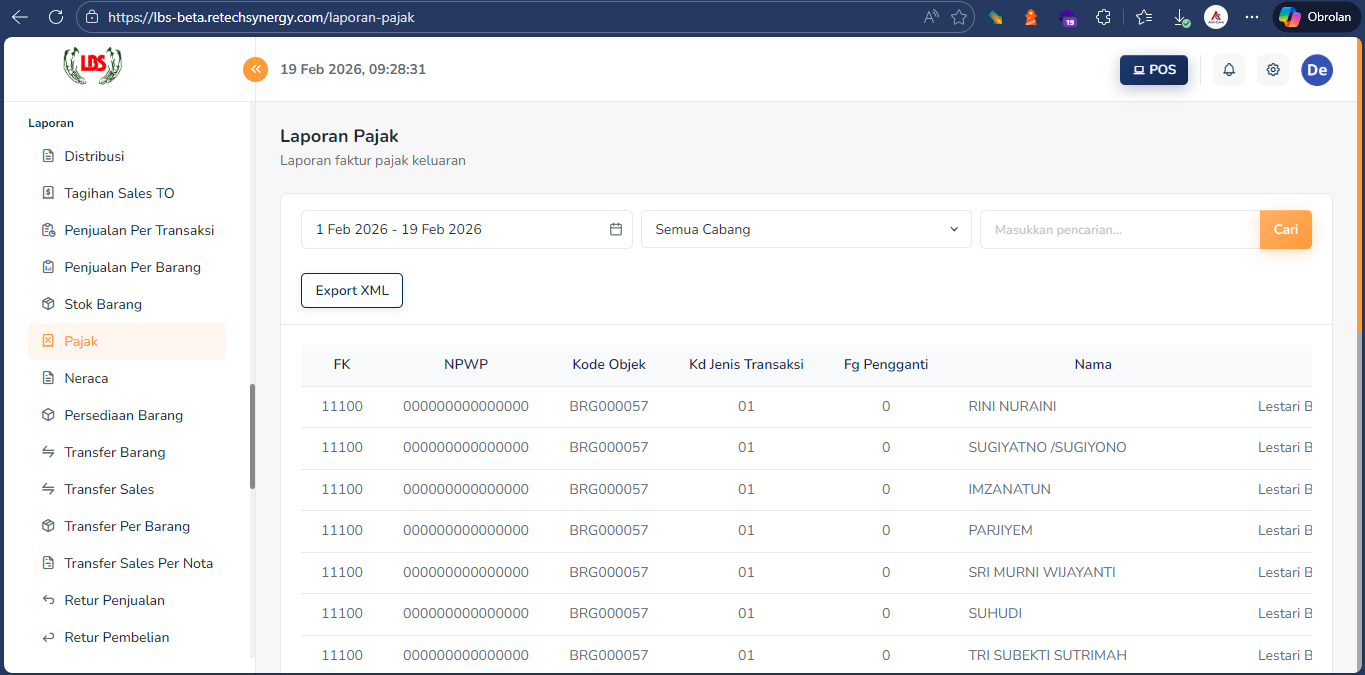Focus the Masukkan pencarian search field
Viewport: 1365px width, 675px height.
[1120, 229]
